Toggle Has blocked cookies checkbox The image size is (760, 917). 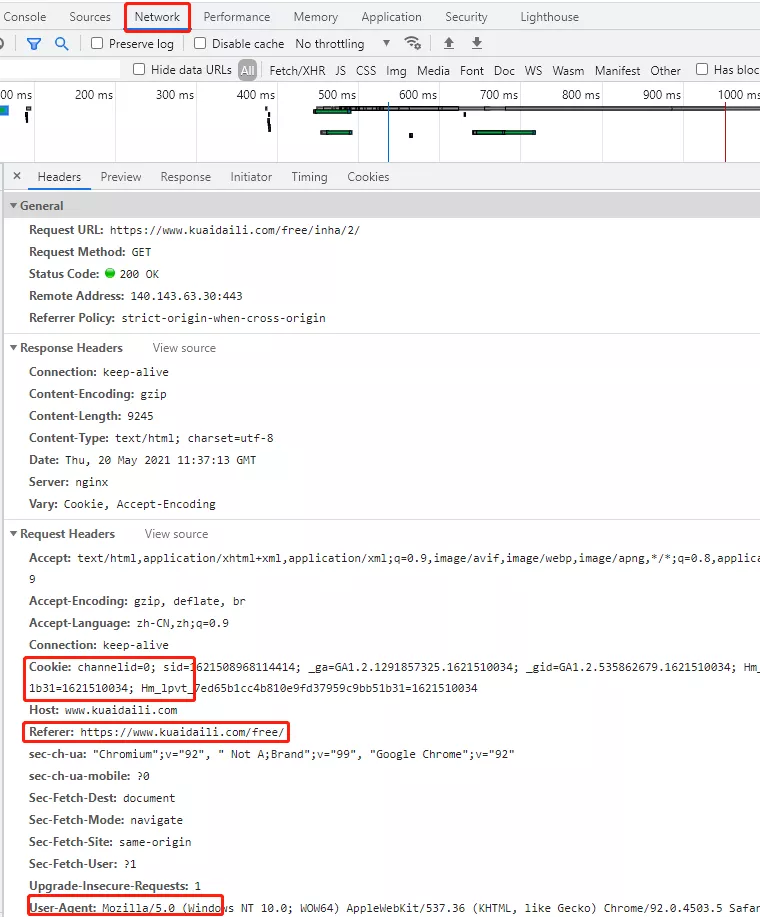coord(702,70)
